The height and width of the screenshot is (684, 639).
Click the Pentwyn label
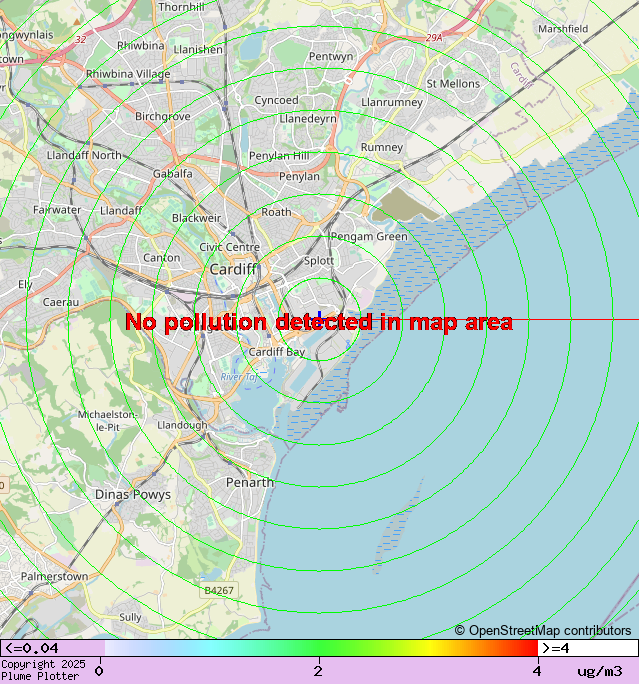[x=331, y=57]
